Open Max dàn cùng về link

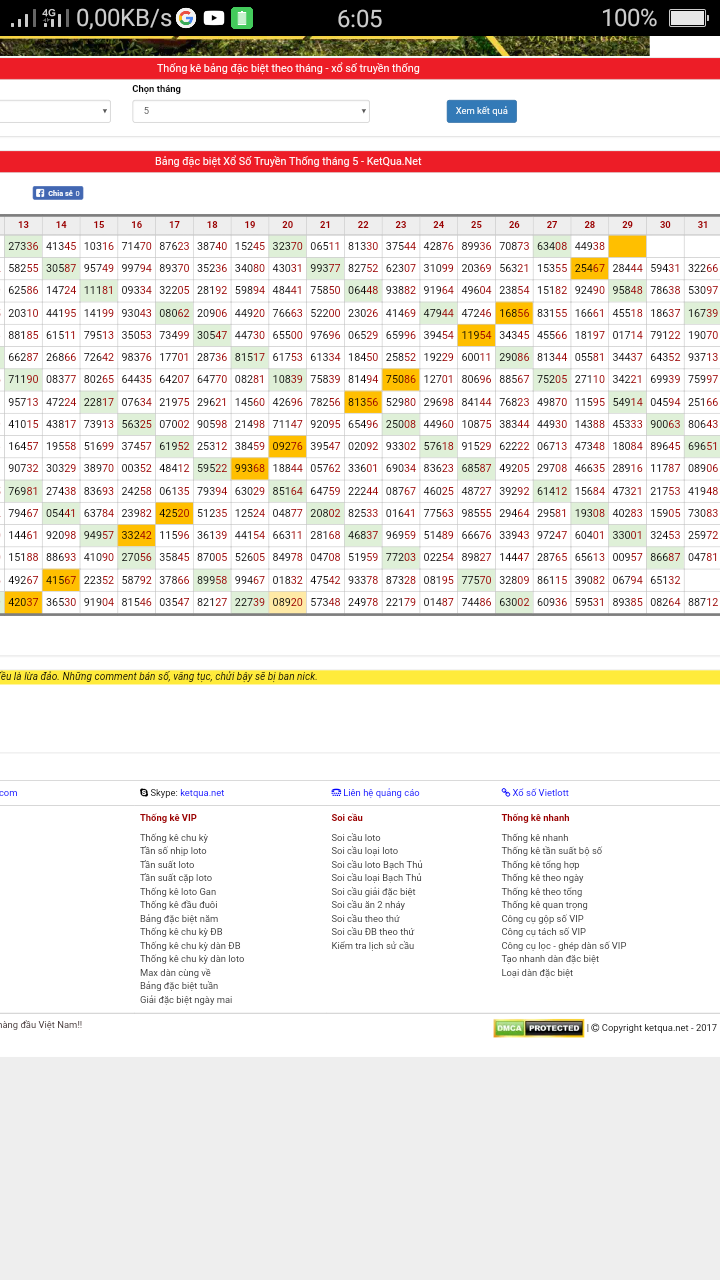coord(175,973)
